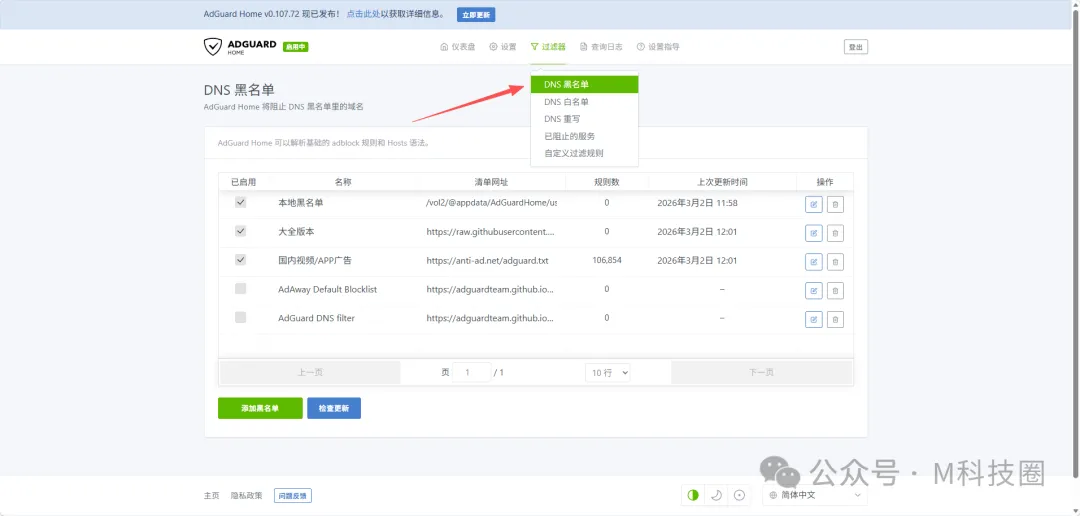1080x516 pixels.
Task: Click the 106,854 rule count cell
Action: [607, 260]
